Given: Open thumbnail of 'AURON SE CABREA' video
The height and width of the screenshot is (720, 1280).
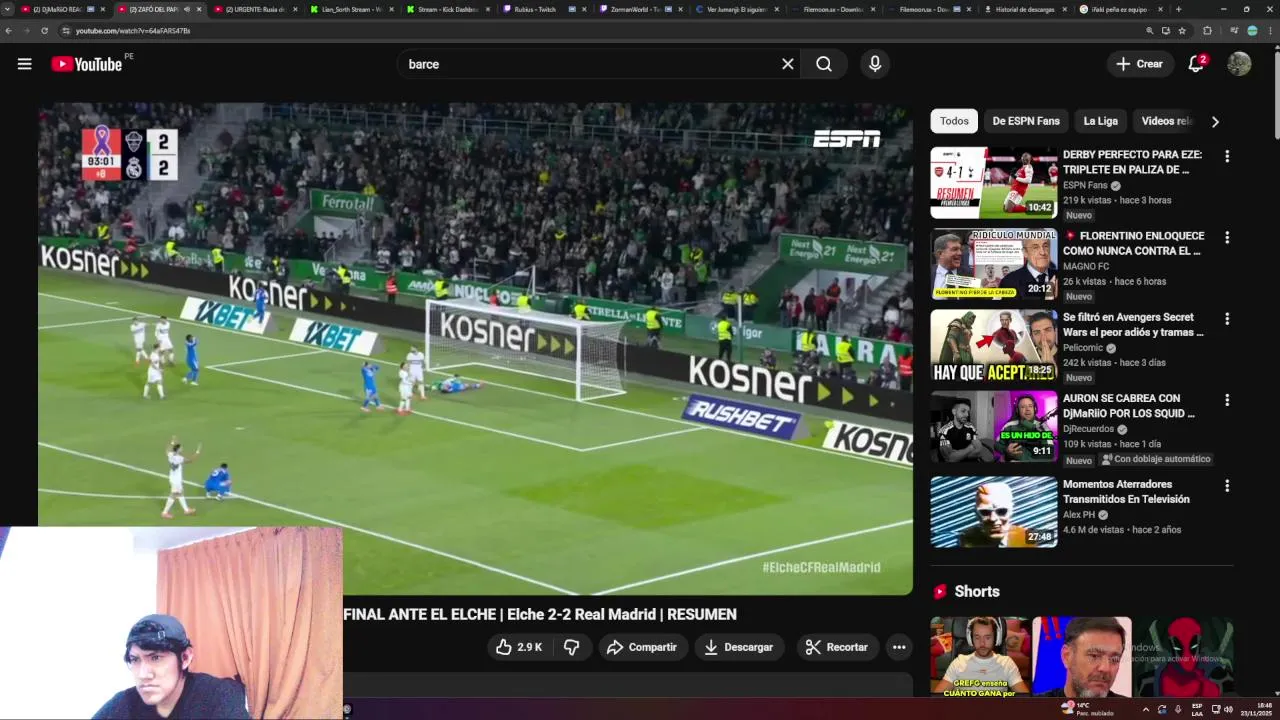Looking at the screenshot, I should tap(994, 426).
